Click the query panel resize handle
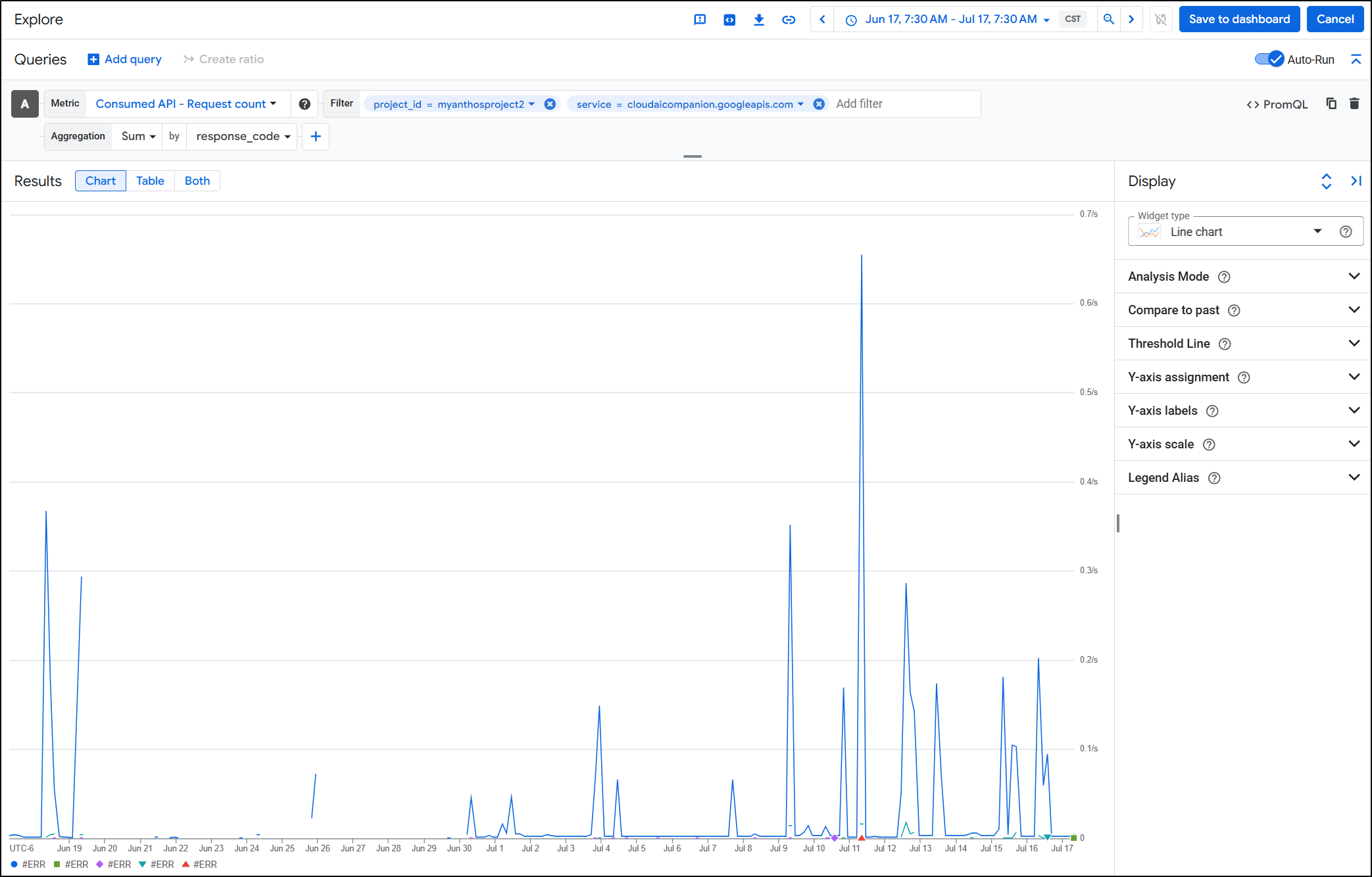The height and width of the screenshot is (877, 1372). 693,156
